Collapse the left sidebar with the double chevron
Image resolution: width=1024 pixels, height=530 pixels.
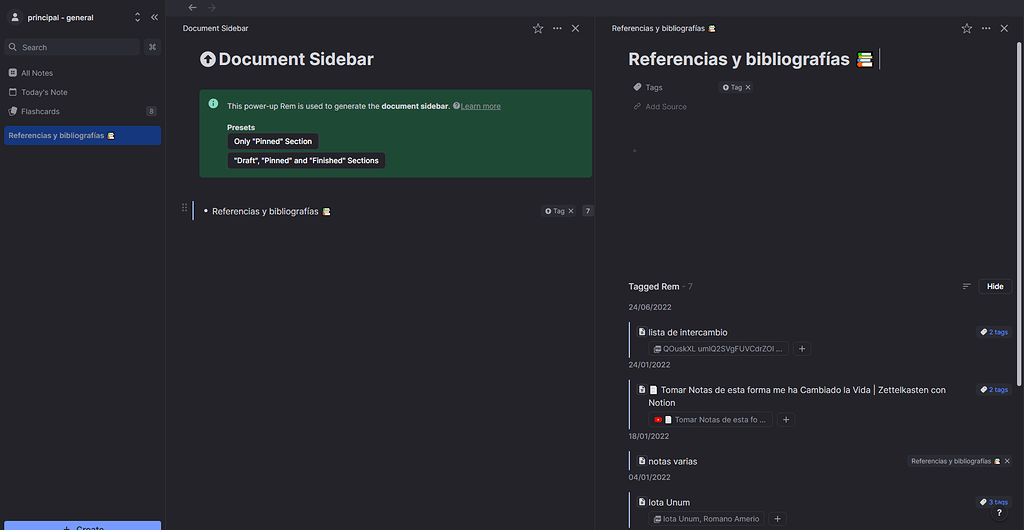(x=154, y=17)
